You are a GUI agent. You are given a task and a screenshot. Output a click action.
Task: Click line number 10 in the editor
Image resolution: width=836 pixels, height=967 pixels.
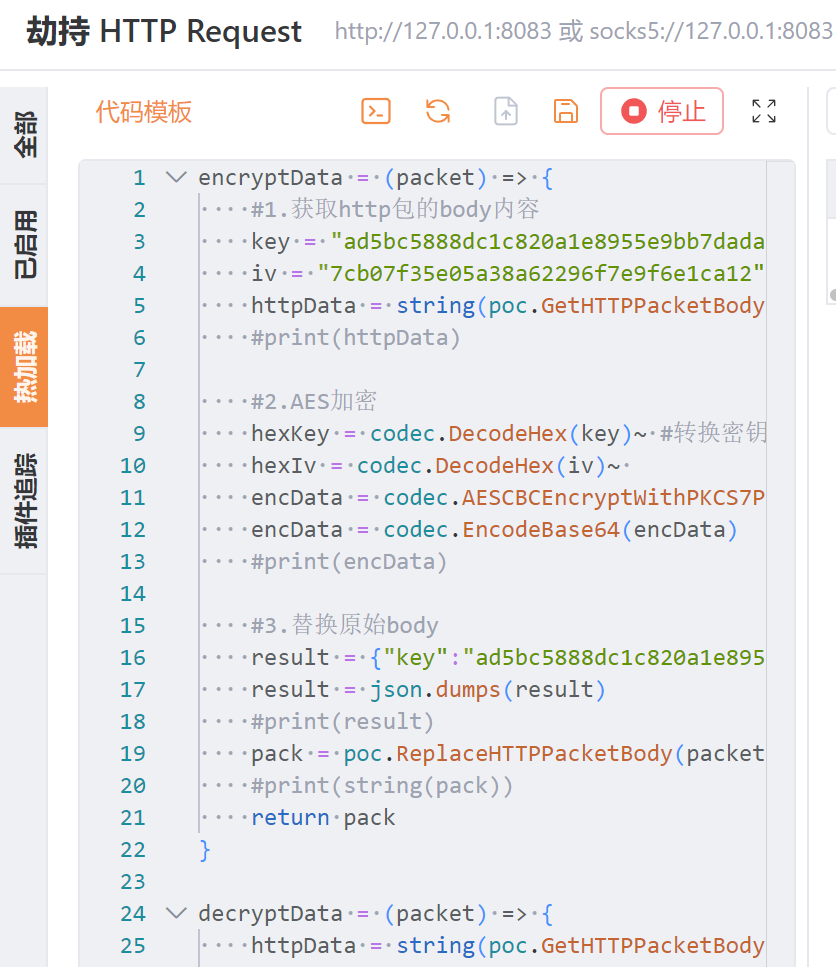pyautogui.click(x=132, y=465)
